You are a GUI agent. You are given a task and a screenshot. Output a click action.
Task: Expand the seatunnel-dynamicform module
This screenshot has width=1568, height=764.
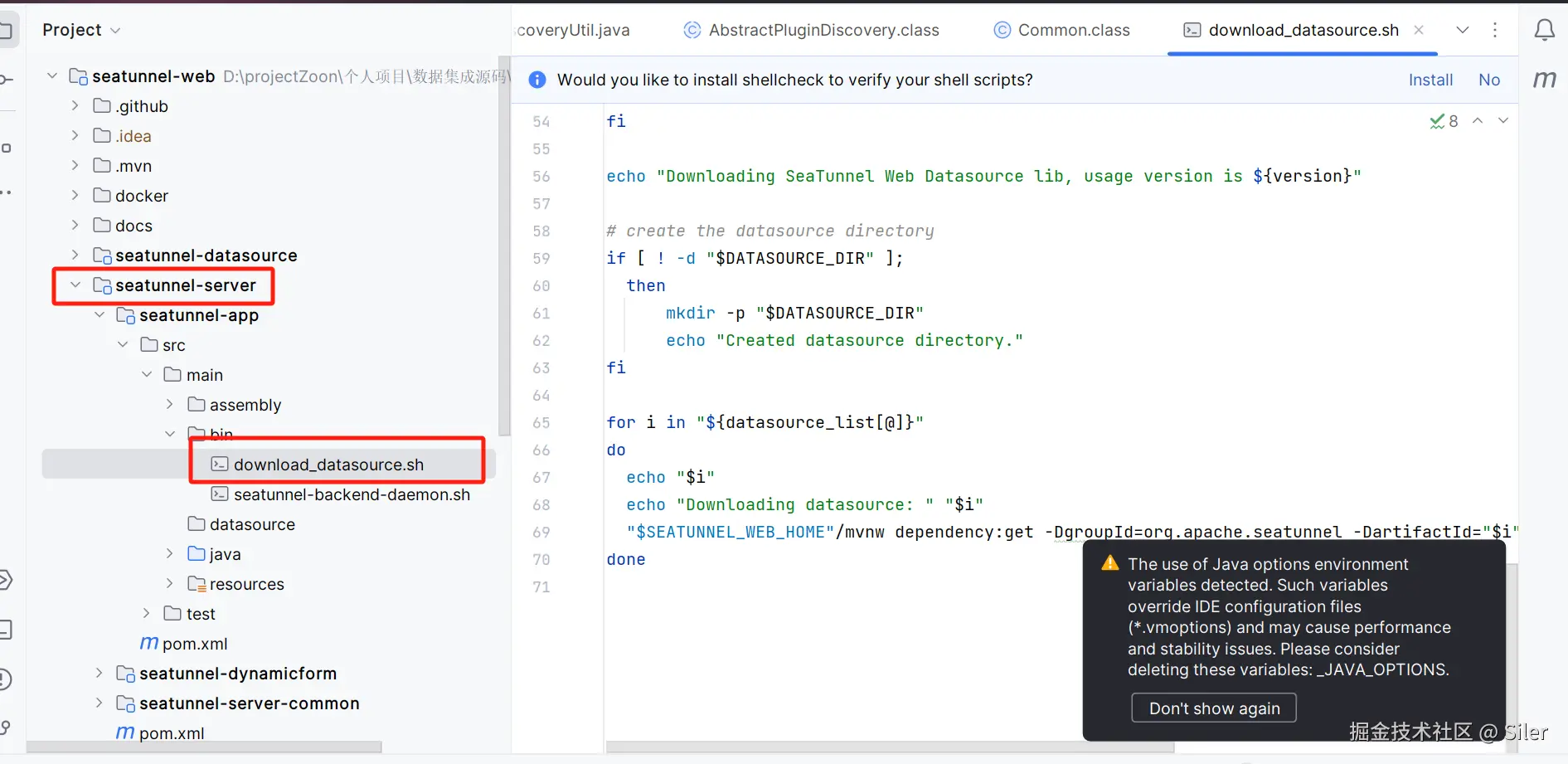100,674
